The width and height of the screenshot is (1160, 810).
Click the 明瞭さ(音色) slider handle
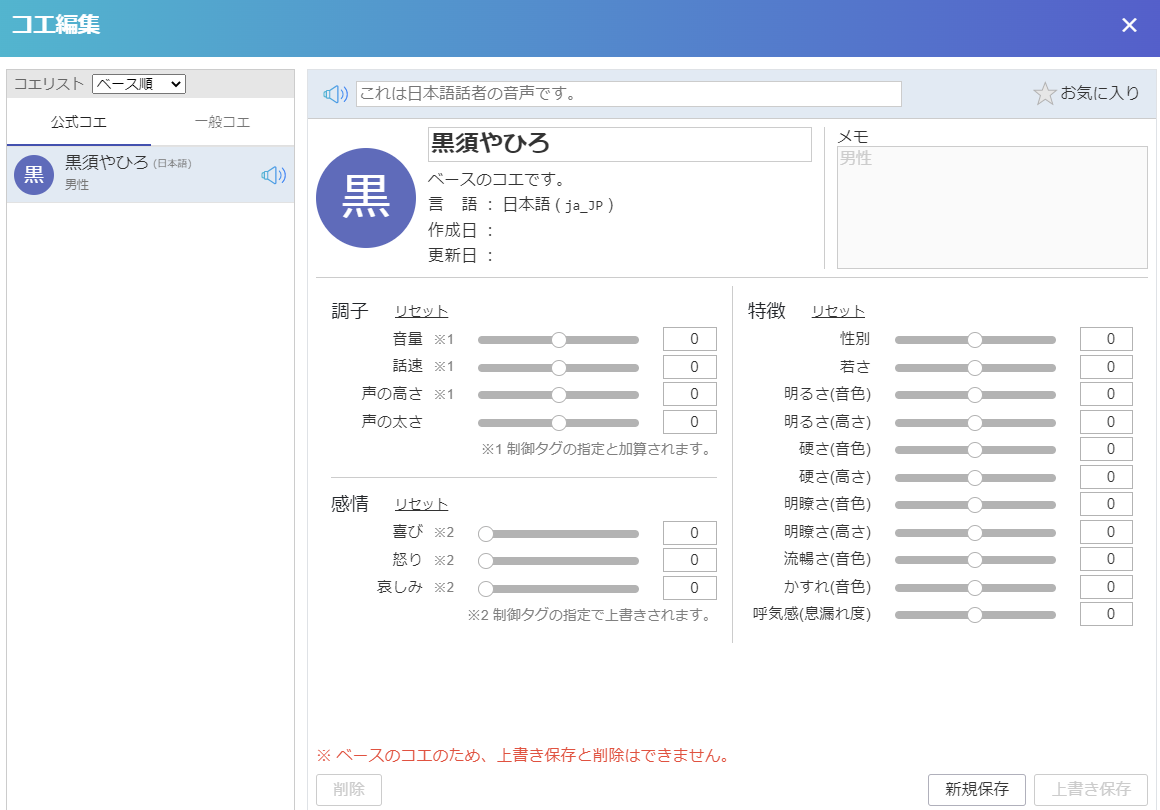point(975,505)
